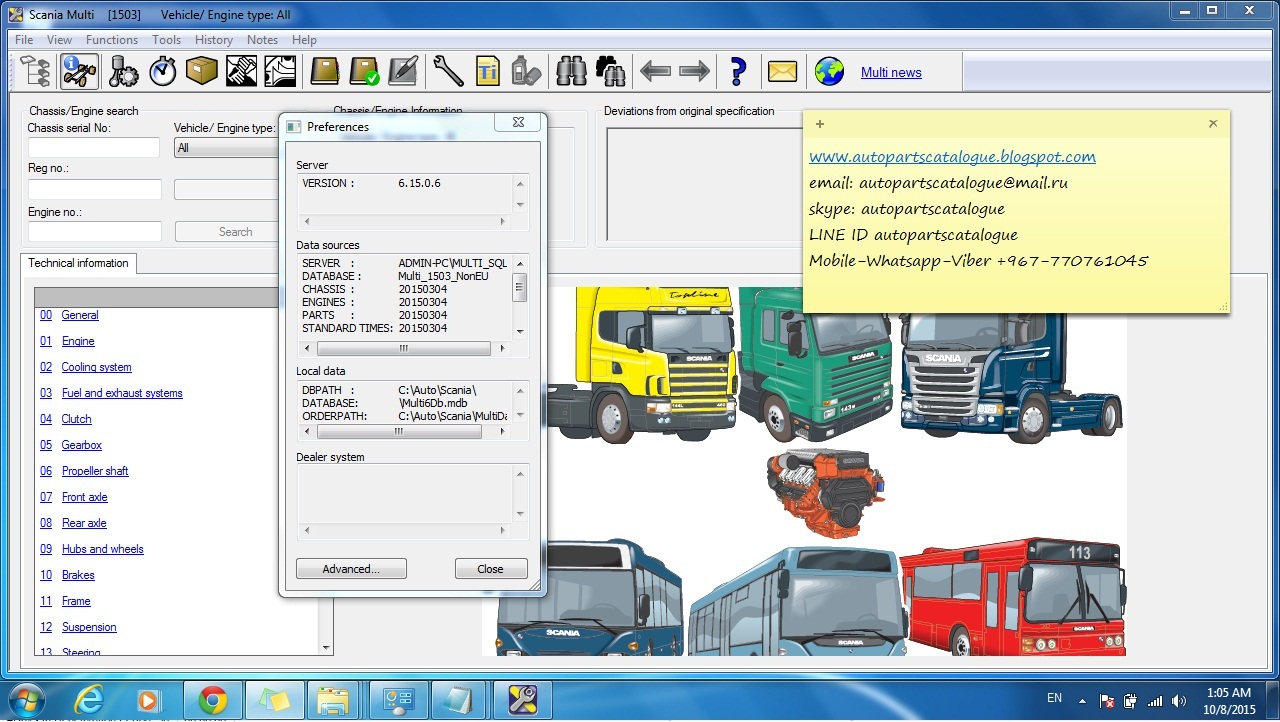Open the Brakes link
This screenshot has width=1280, height=722.
click(x=78, y=575)
